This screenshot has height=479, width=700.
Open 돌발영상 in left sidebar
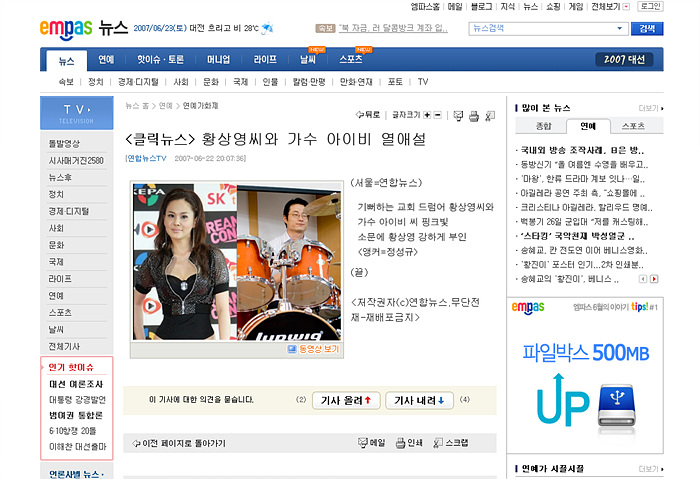[64, 144]
